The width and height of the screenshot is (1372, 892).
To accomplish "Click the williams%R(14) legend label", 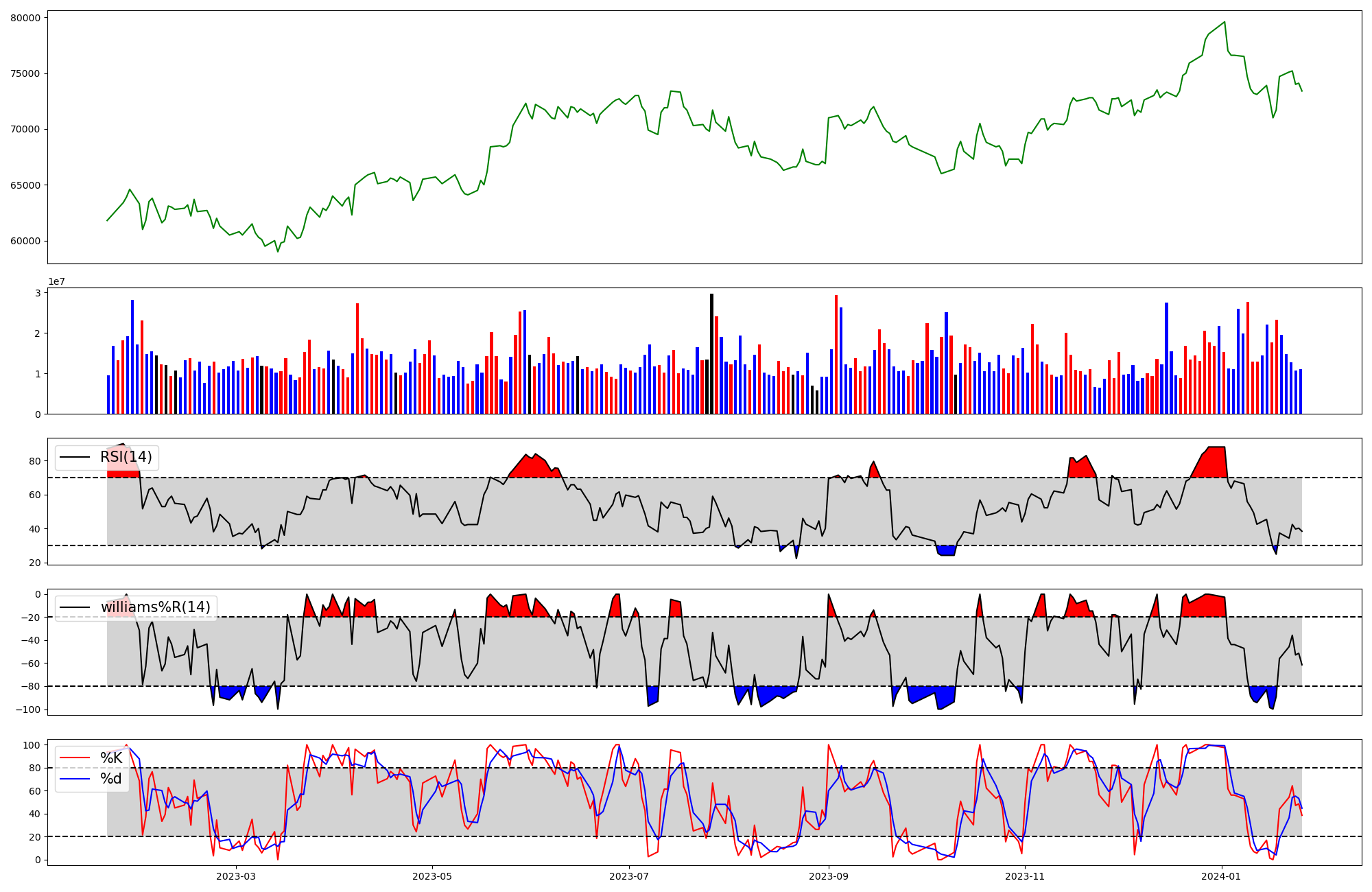I will [155, 607].
